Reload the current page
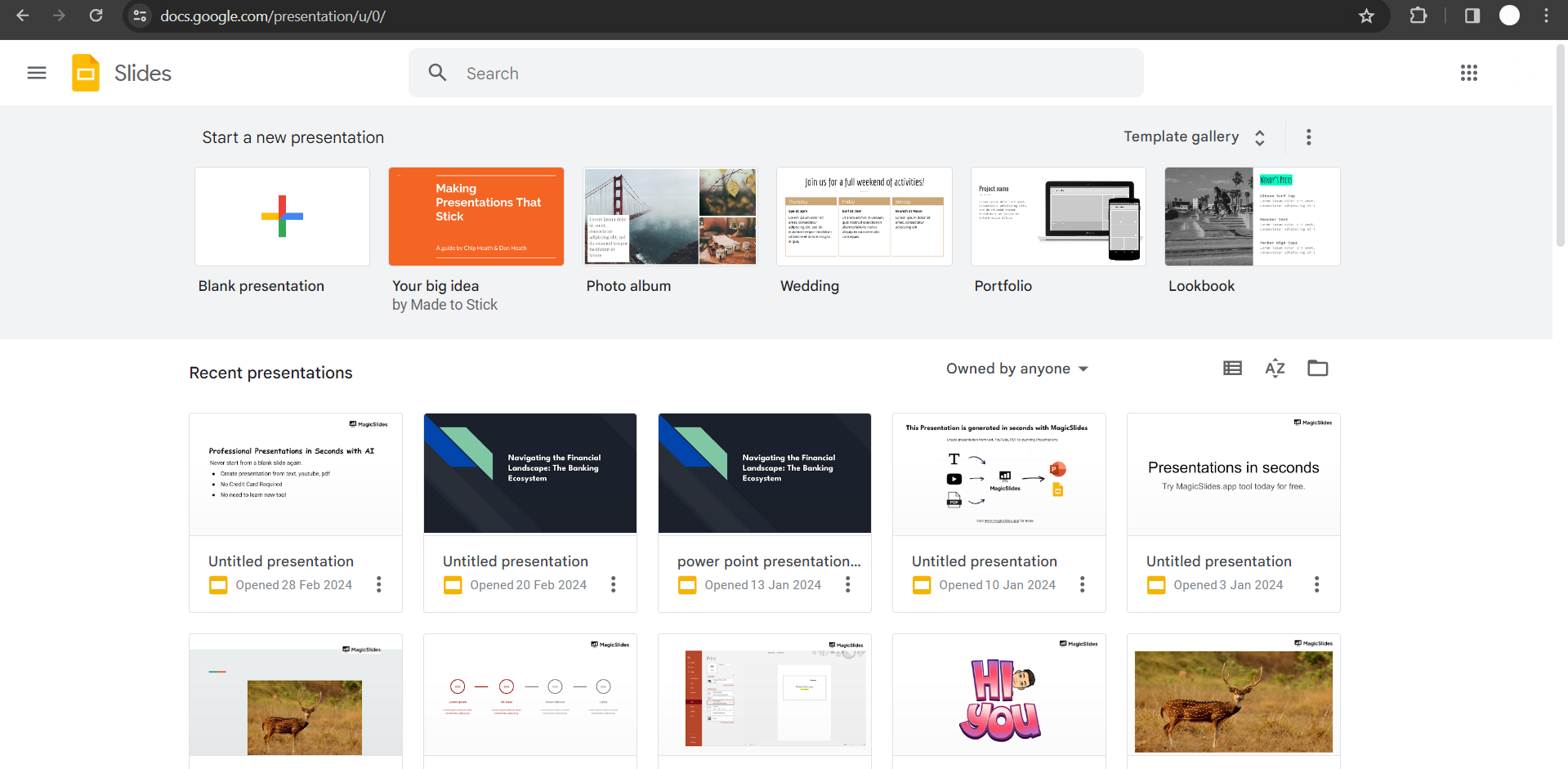The width and height of the screenshot is (1568, 769). (x=96, y=16)
